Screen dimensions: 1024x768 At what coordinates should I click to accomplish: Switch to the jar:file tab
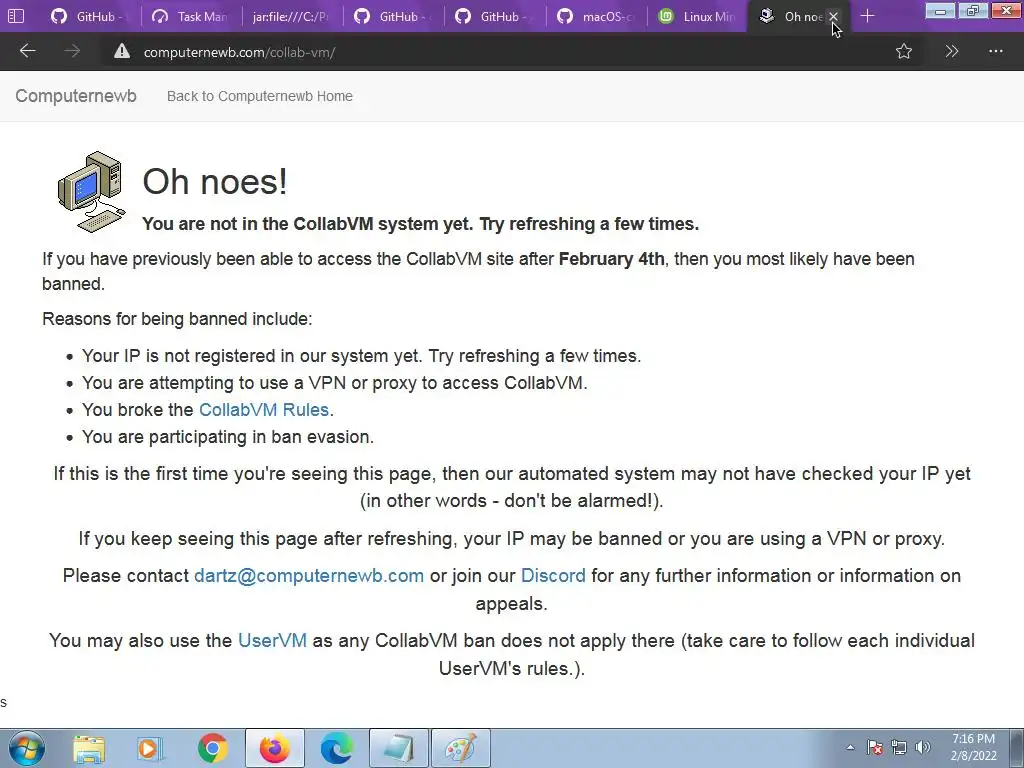[x=291, y=16]
